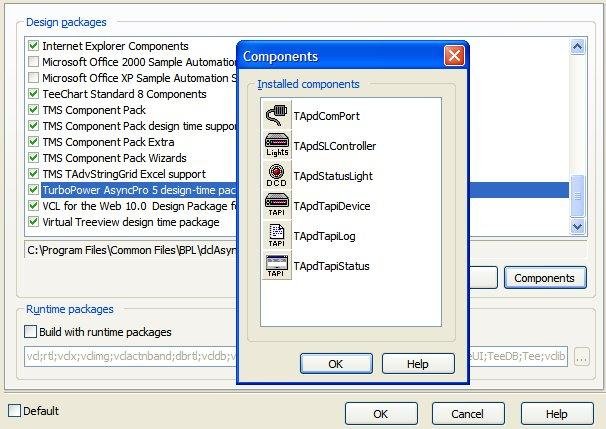Select Virtual Treeview design time package text
The width and height of the screenshot is (606, 429).
coord(131,222)
